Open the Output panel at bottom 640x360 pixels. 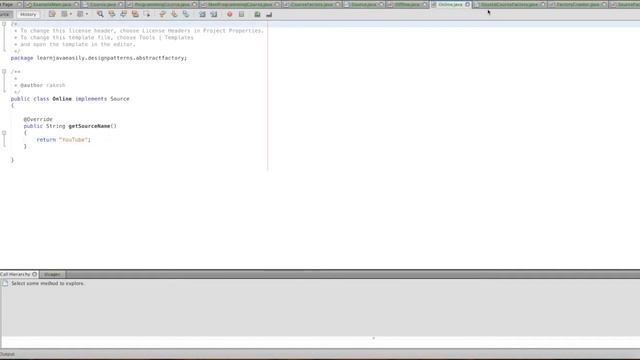coord(7,354)
